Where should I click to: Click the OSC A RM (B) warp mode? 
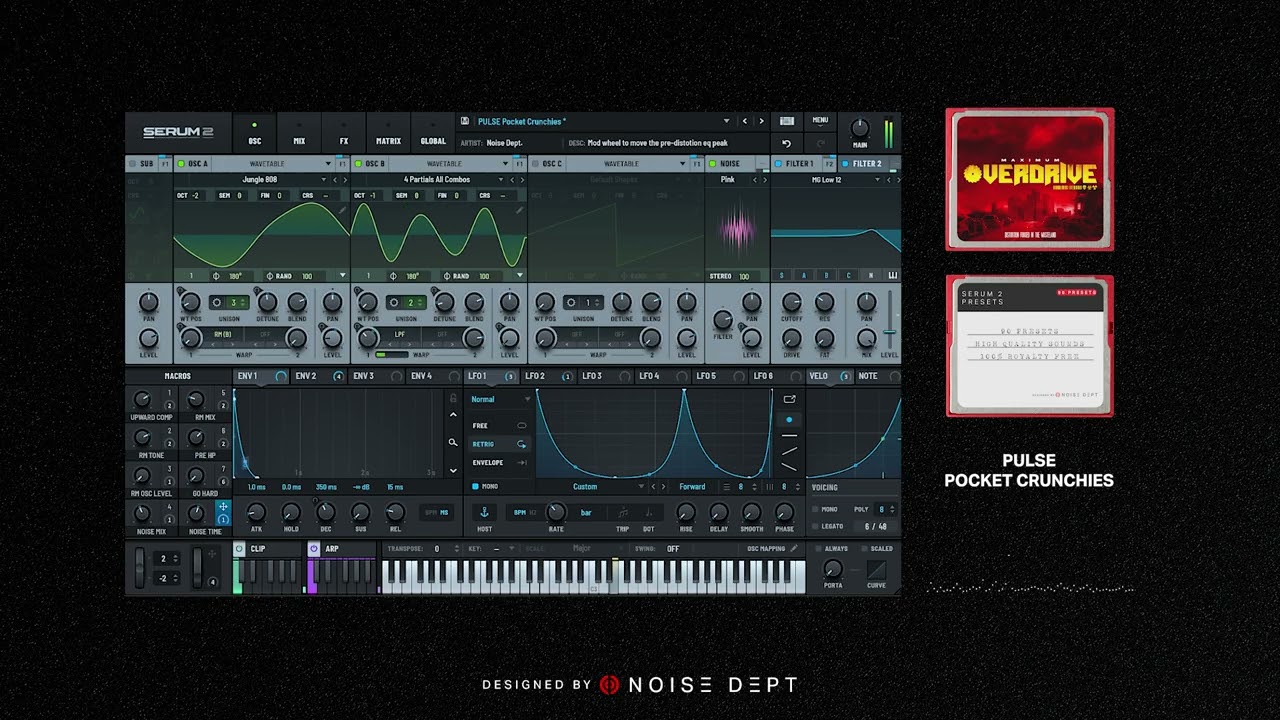[223, 334]
